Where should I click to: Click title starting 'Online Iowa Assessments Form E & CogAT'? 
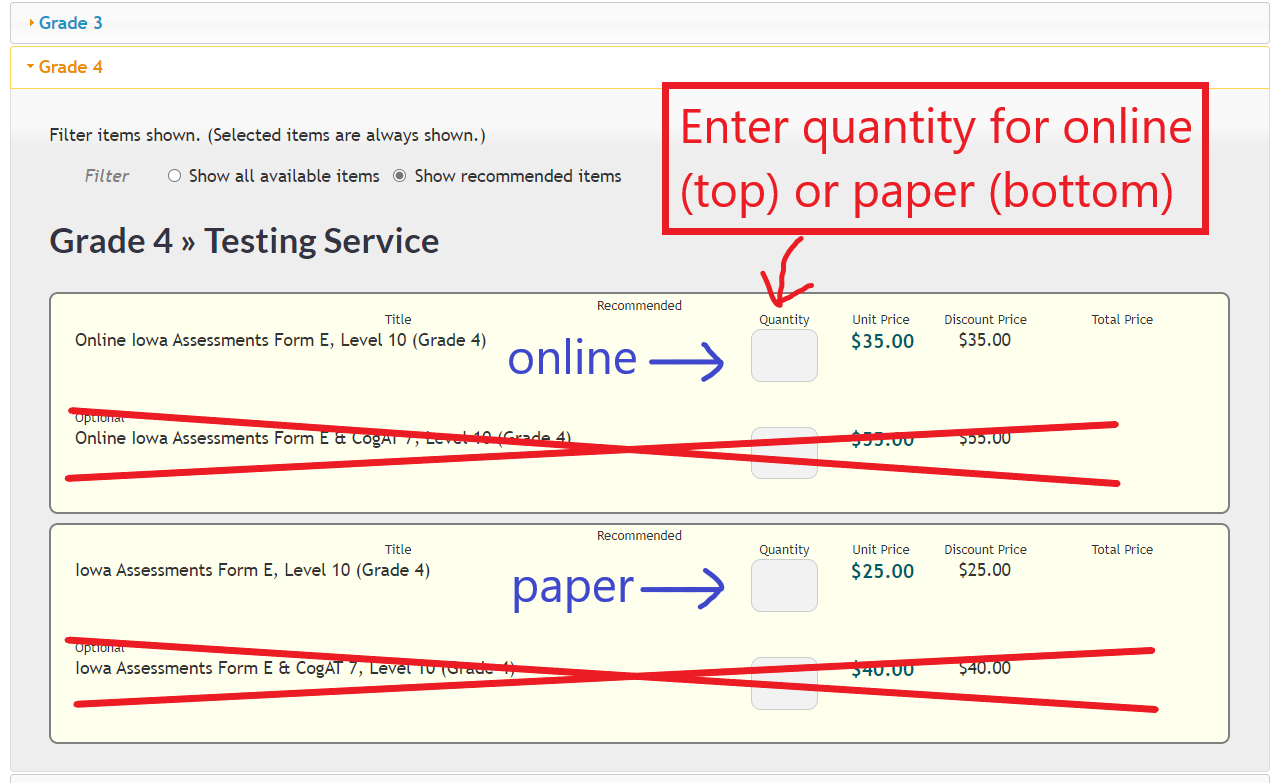323,438
